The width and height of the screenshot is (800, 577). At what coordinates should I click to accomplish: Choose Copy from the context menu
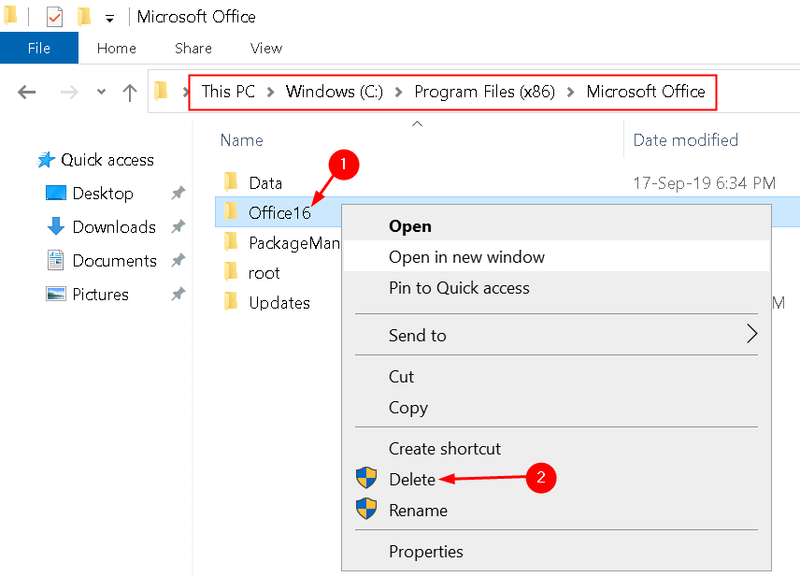(556, 408)
